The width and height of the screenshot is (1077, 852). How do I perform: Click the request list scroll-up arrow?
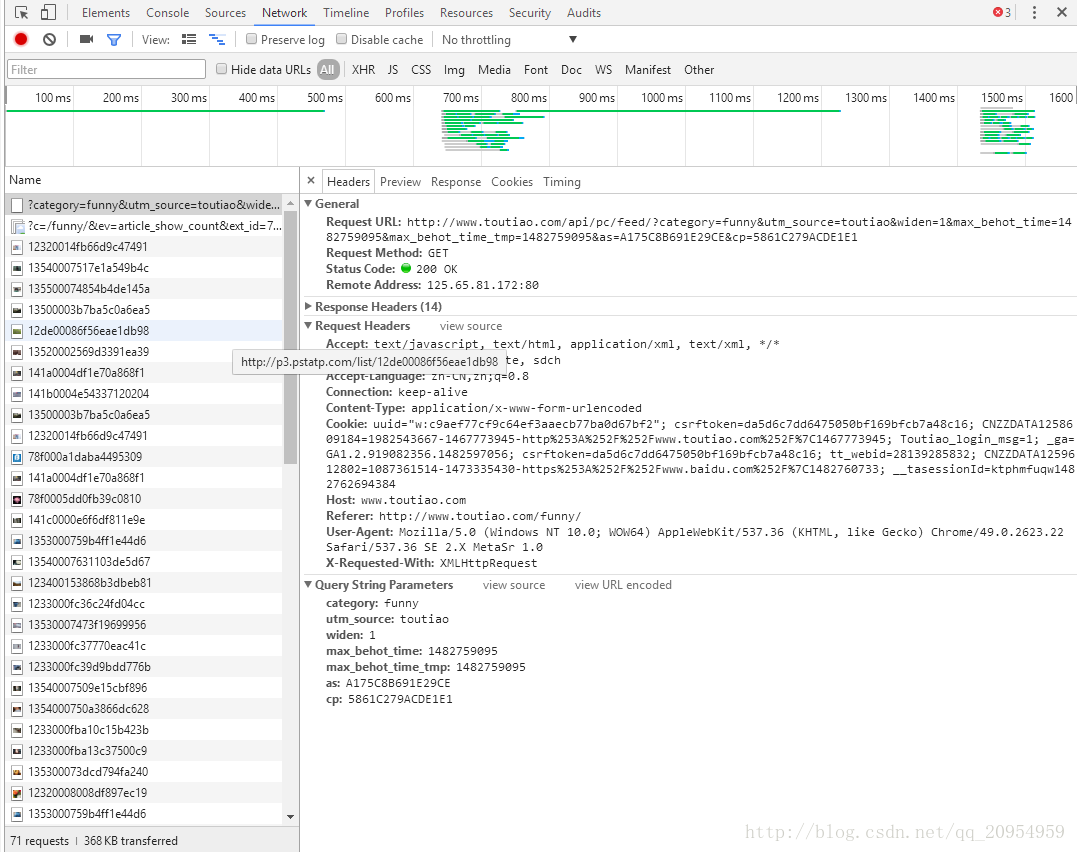[x=291, y=203]
